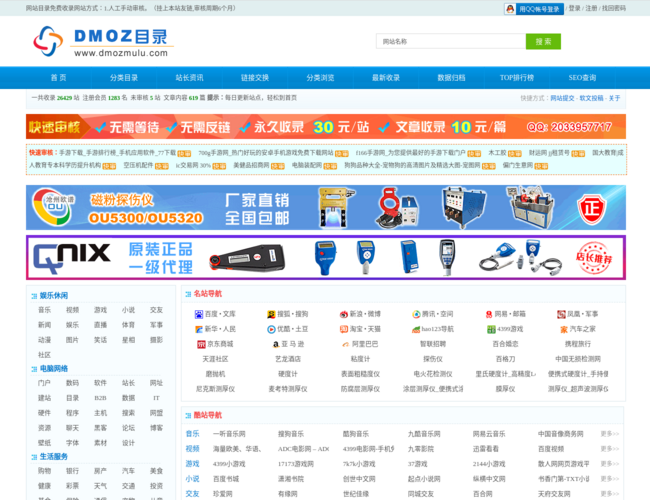Image resolution: width=650 pixels, height=500 pixels.
Task: Open 阿里巴巴 icon link
Action: pyautogui.click(x=346, y=345)
